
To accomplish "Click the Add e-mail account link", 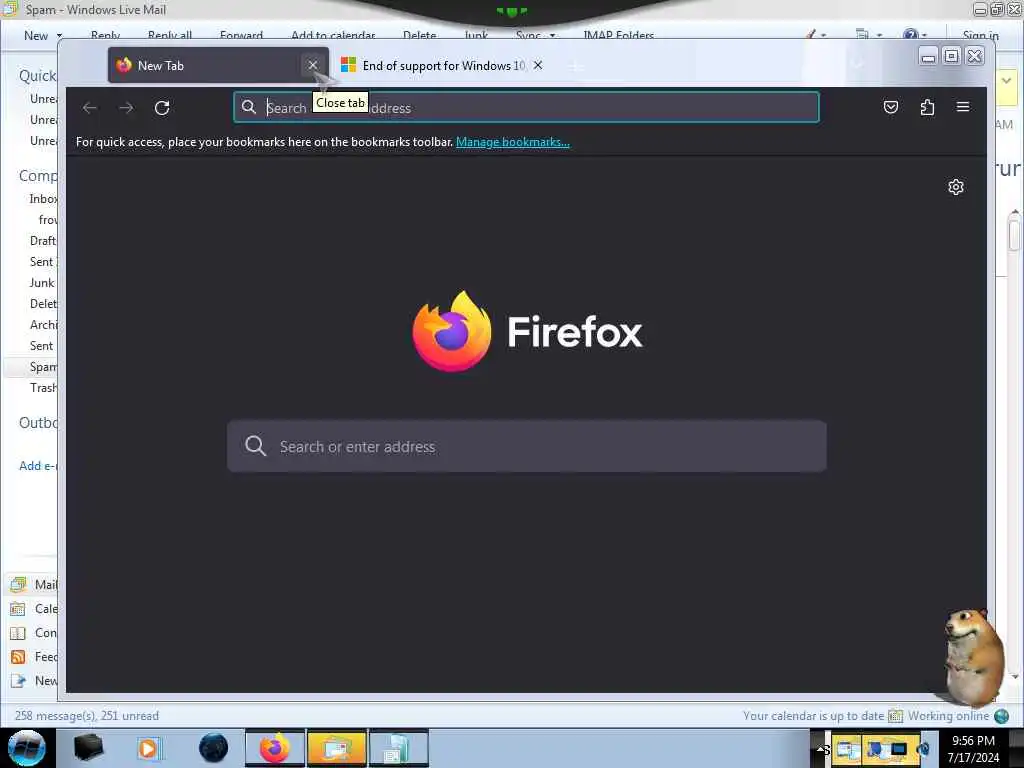I will click(38, 466).
